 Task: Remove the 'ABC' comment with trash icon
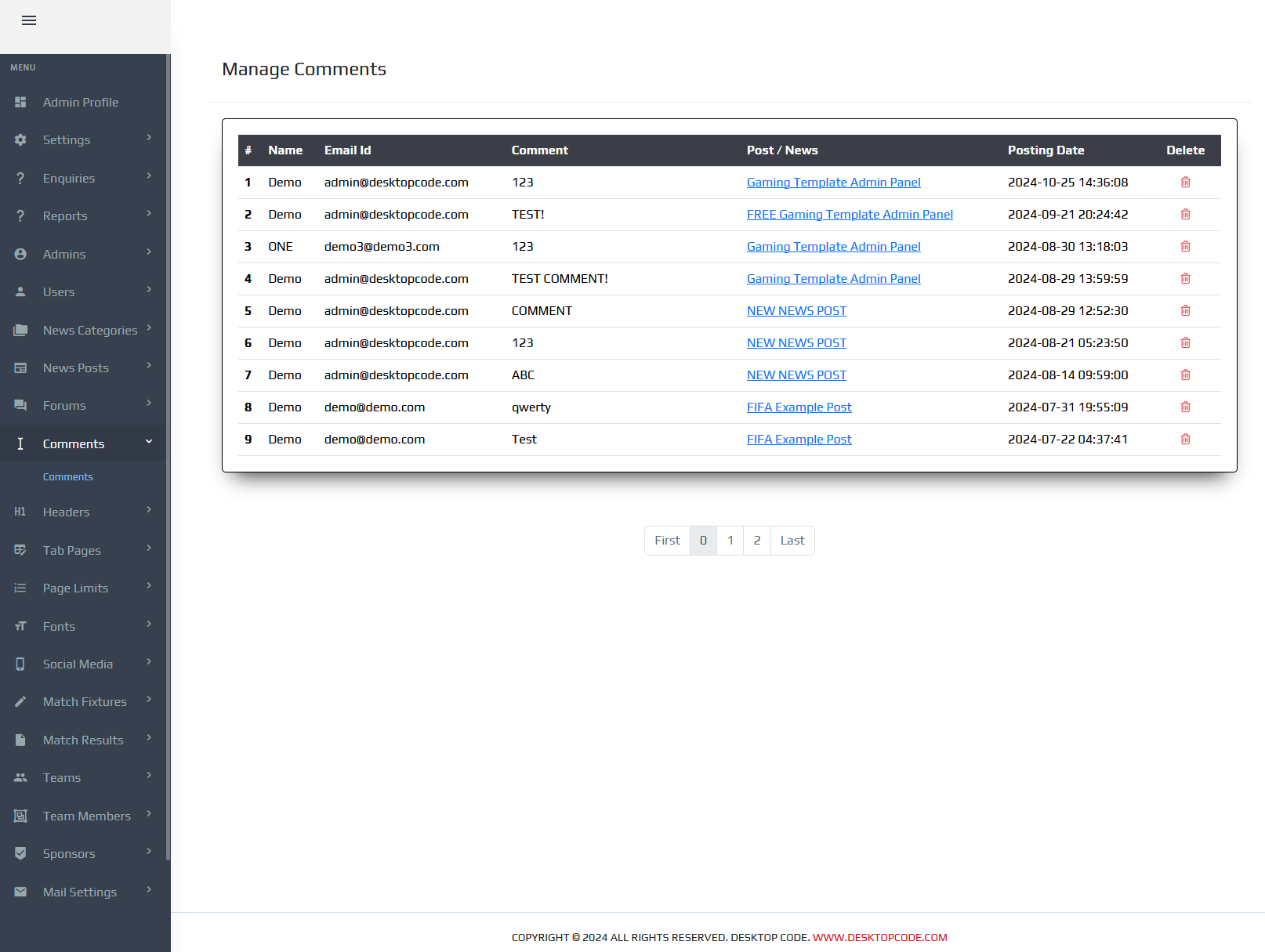coord(1185,375)
